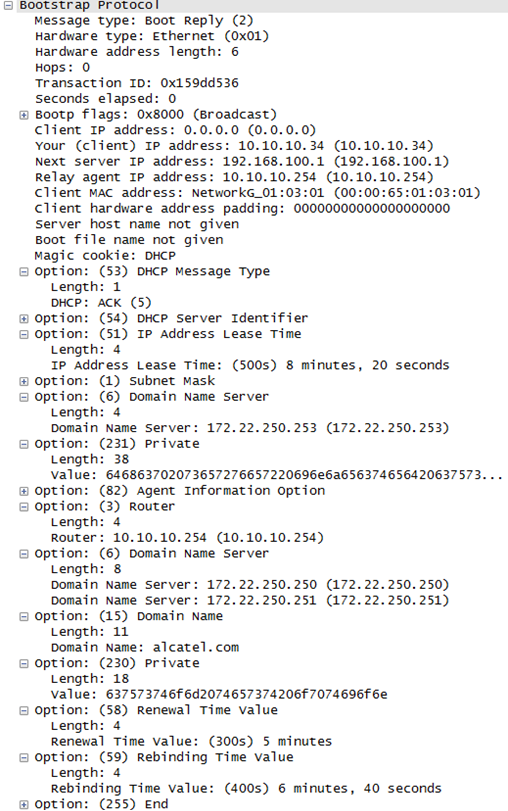Image resolution: width=508 pixels, height=811 pixels.
Task: Select the Your (client) IP address line
Action: coord(234,146)
